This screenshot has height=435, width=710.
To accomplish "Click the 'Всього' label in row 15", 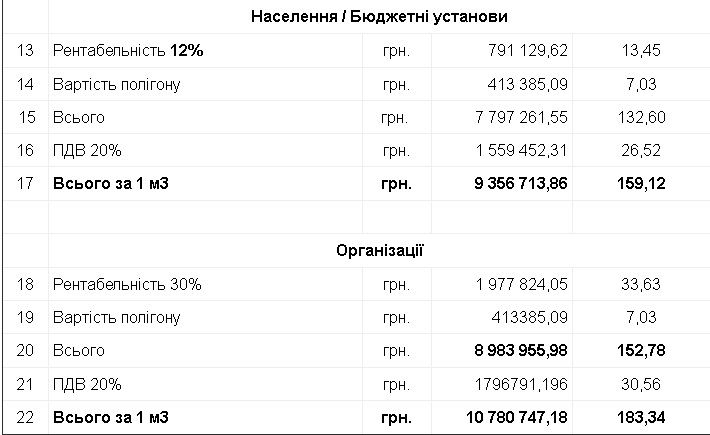I will [79, 117].
